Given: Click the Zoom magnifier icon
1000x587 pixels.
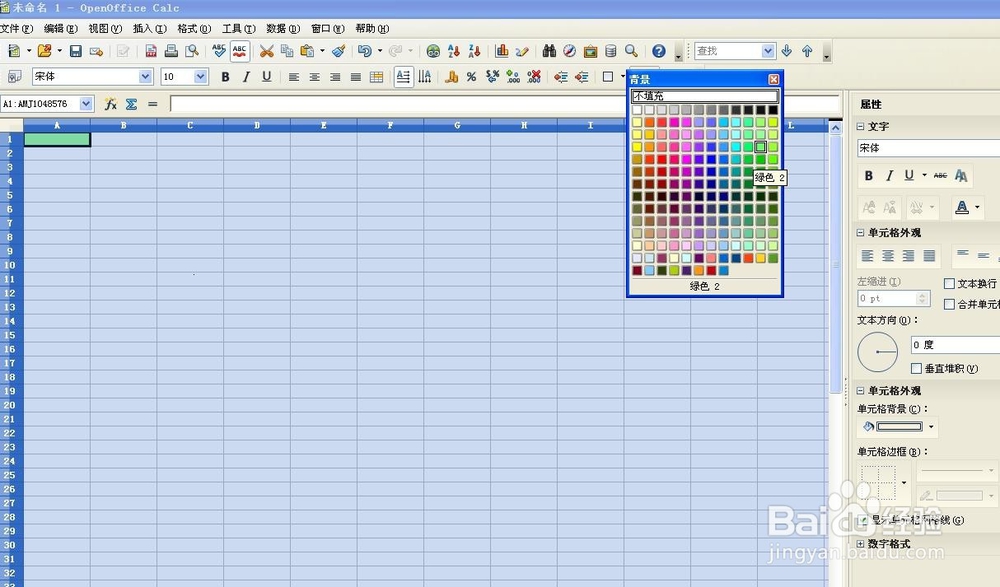Looking at the screenshot, I should pos(631,51).
